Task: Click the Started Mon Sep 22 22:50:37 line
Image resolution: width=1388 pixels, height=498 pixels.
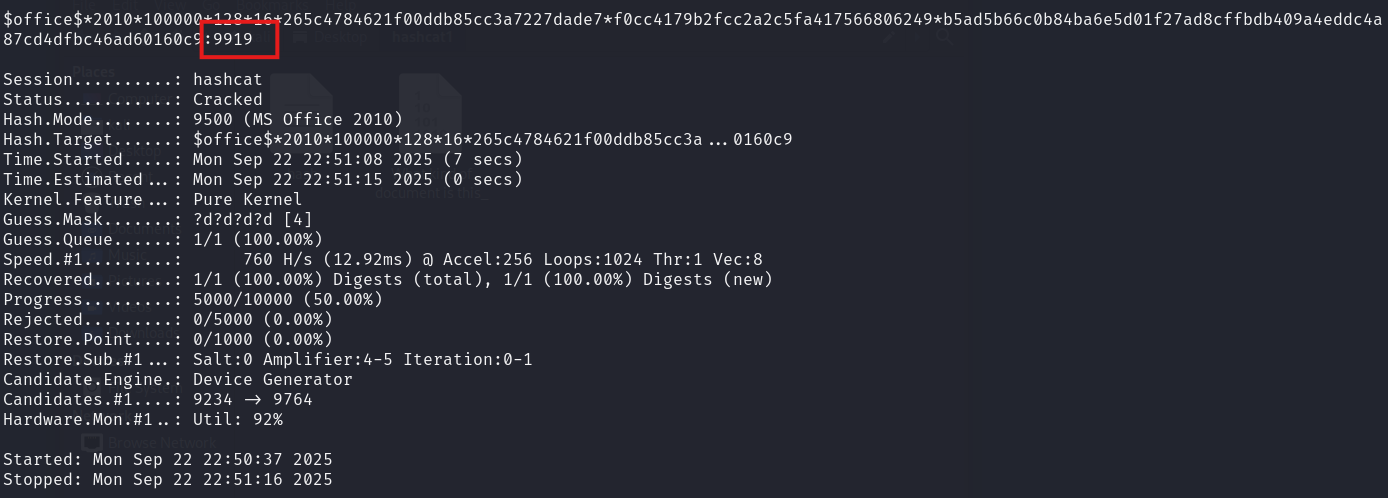Action: tap(168, 460)
